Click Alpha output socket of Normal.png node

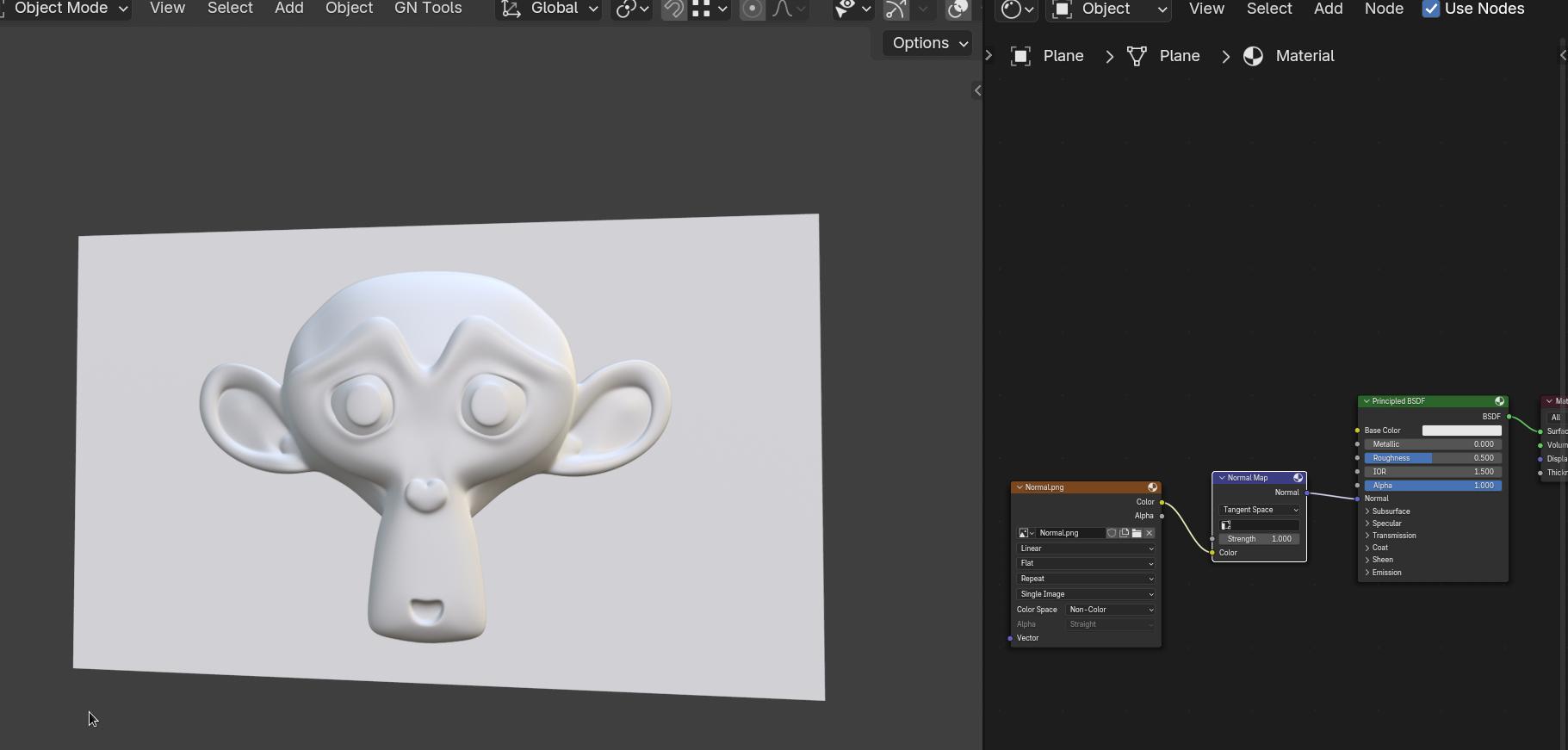pos(1162,516)
